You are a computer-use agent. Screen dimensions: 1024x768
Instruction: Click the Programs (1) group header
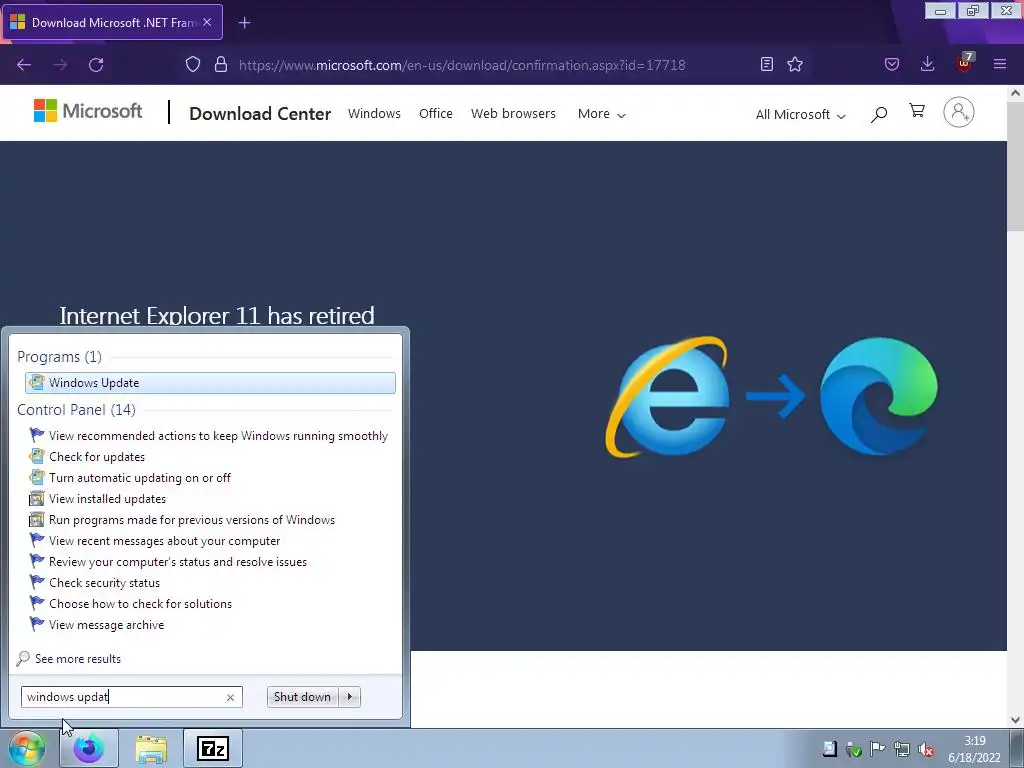tap(59, 357)
